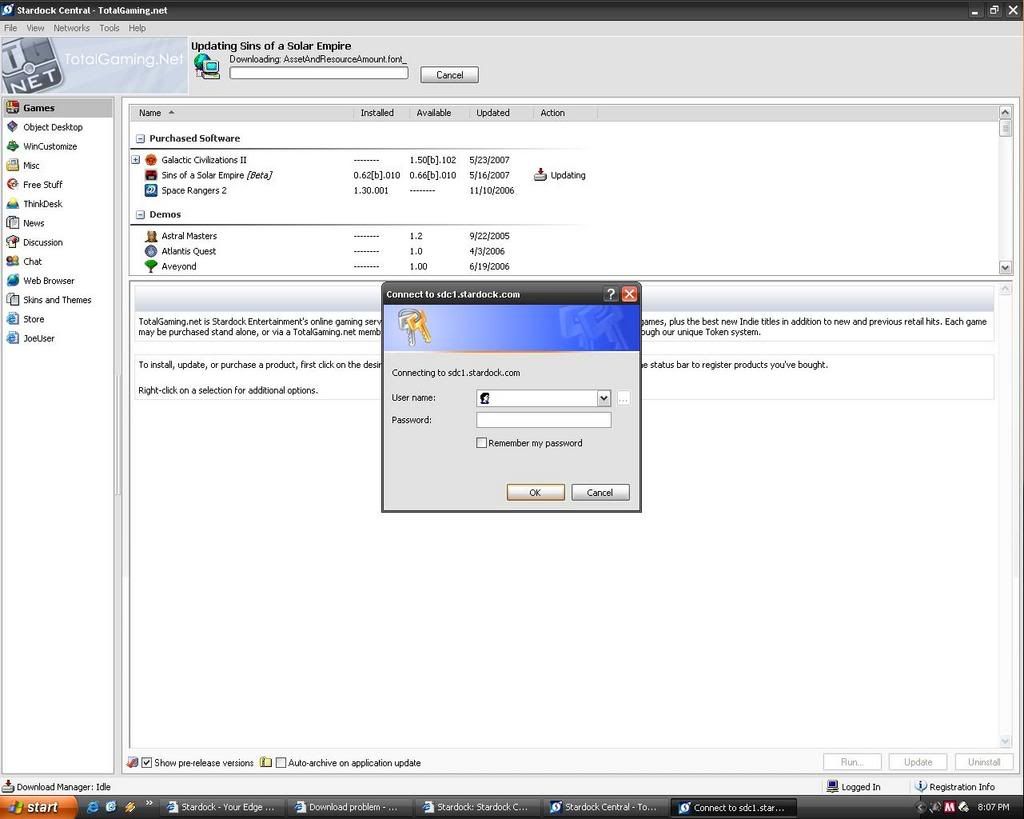Click the Installed column header
The height and width of the screenshot is (819, 1024).
coord(377,113)
